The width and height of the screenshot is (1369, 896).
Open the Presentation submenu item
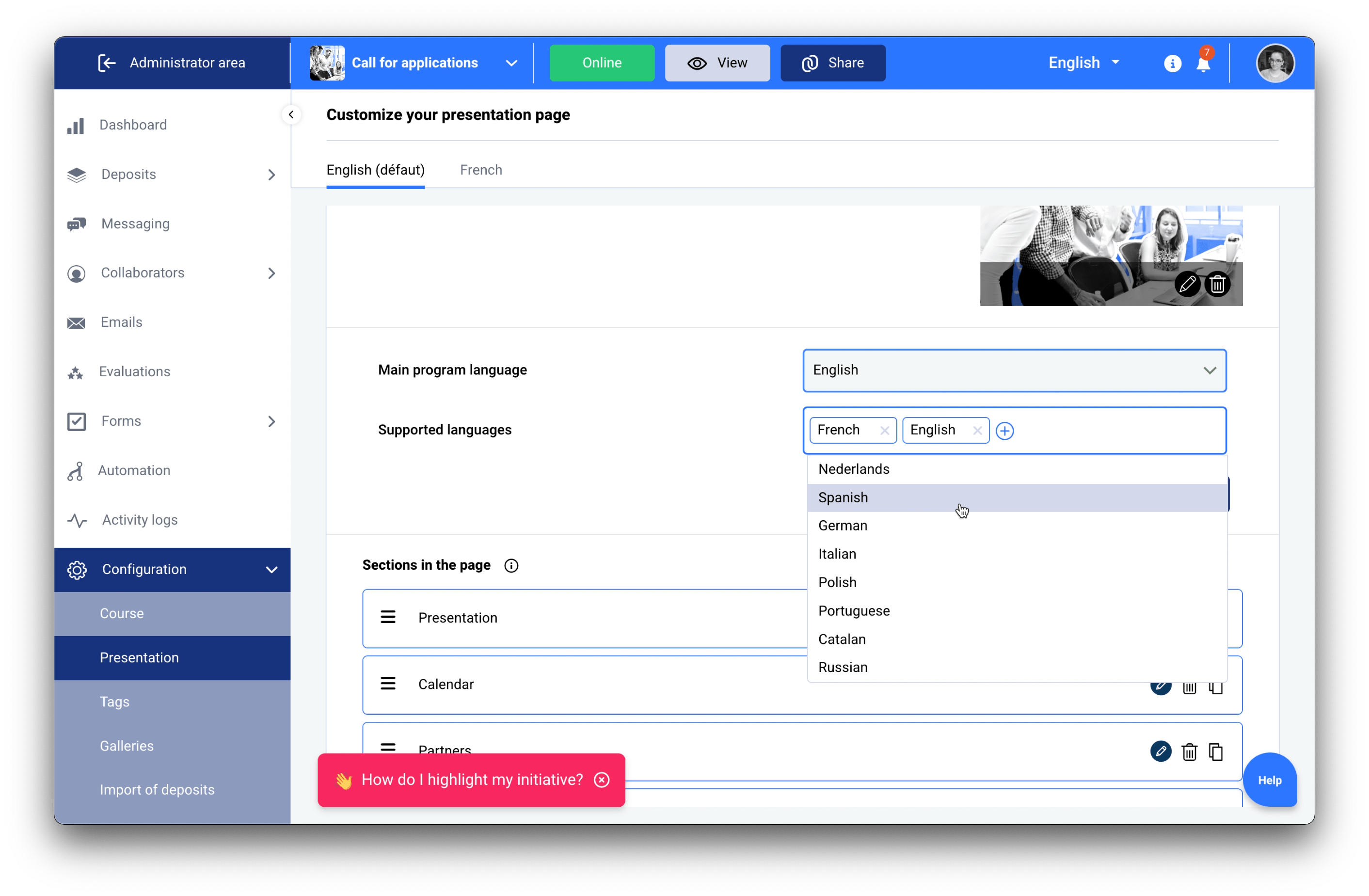(x=172, y=658)
